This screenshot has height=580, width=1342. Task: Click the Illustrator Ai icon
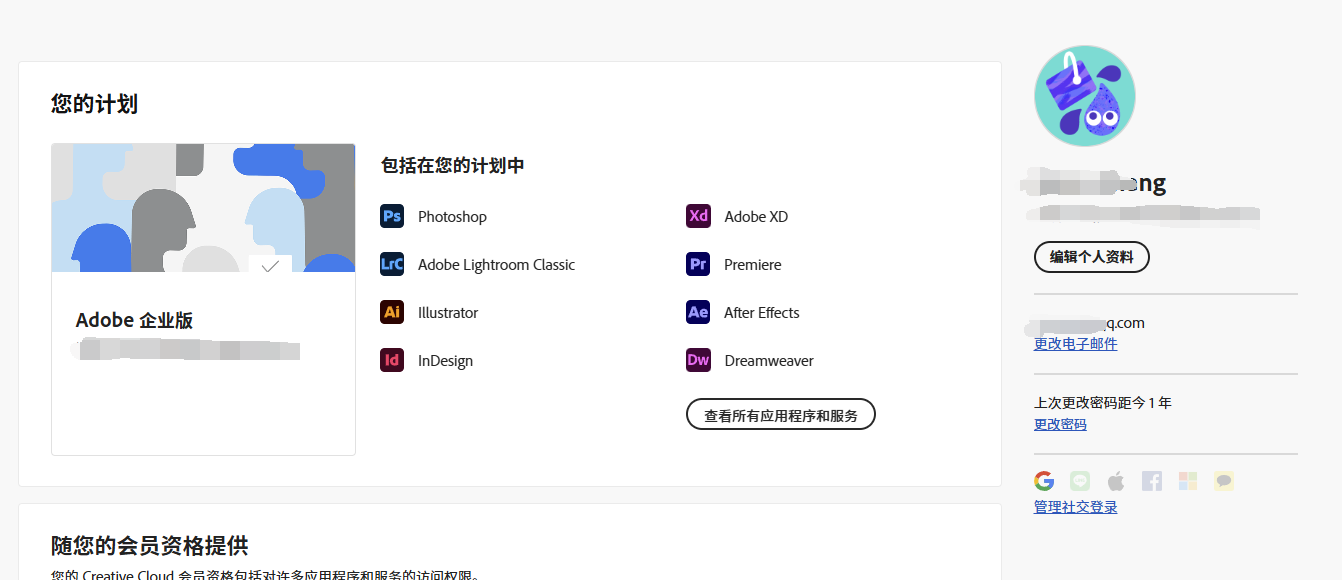[x=392, y=312]
